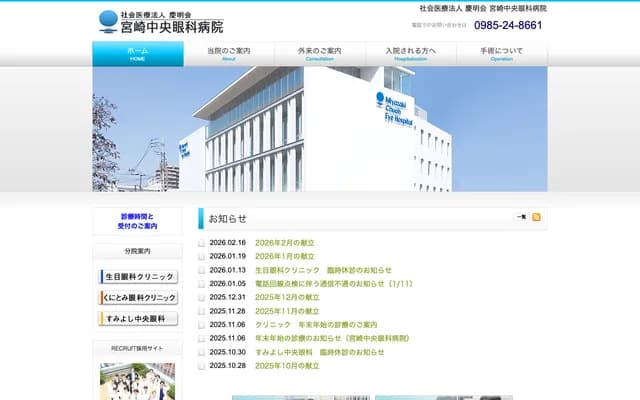Click the くにとみ眼科クリニック button
This screenshot has height=400, width=640.
(139, 298)
